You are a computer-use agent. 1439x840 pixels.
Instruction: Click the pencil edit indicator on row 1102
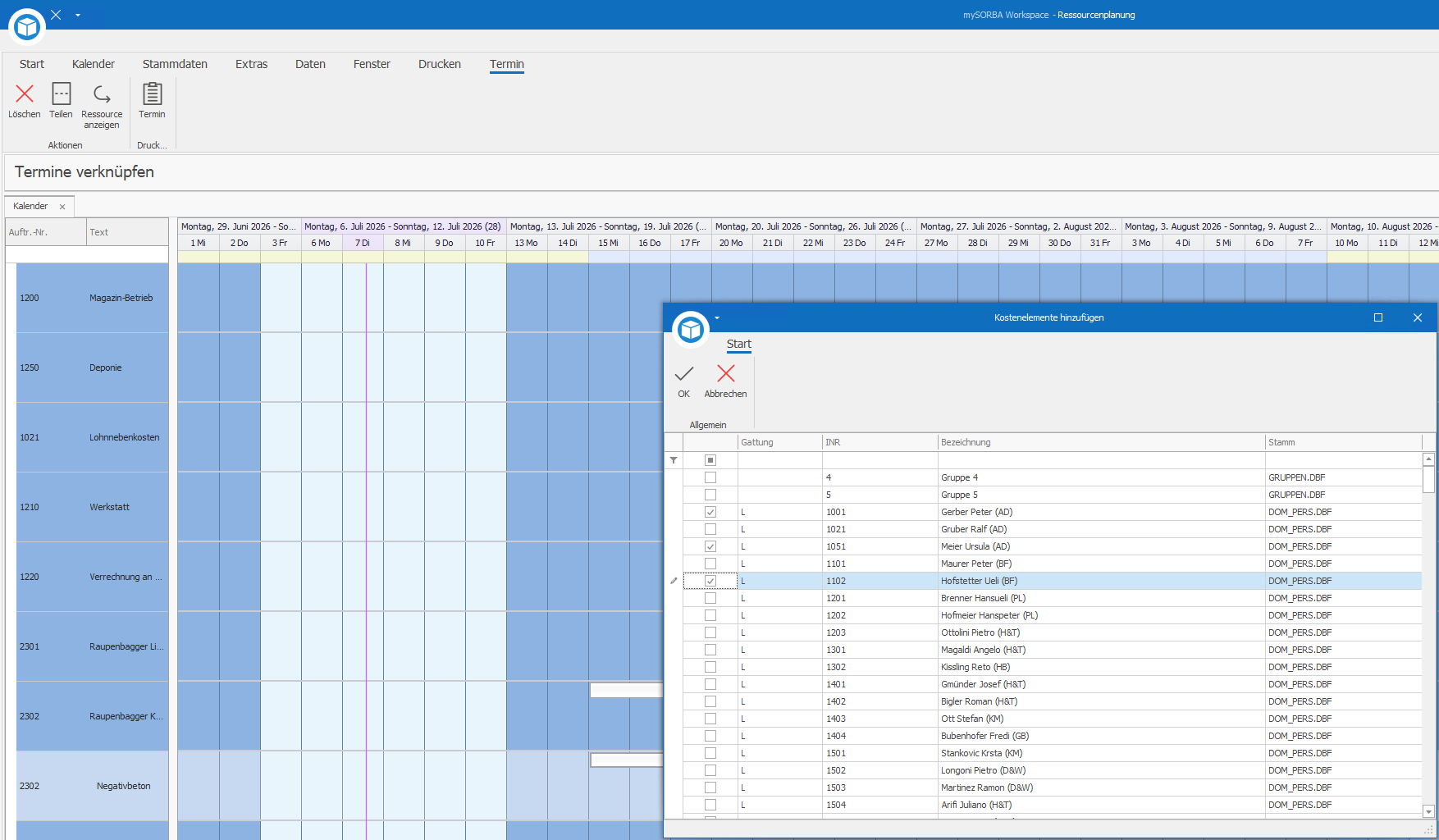pyautogui.click(x=674, y=581)
